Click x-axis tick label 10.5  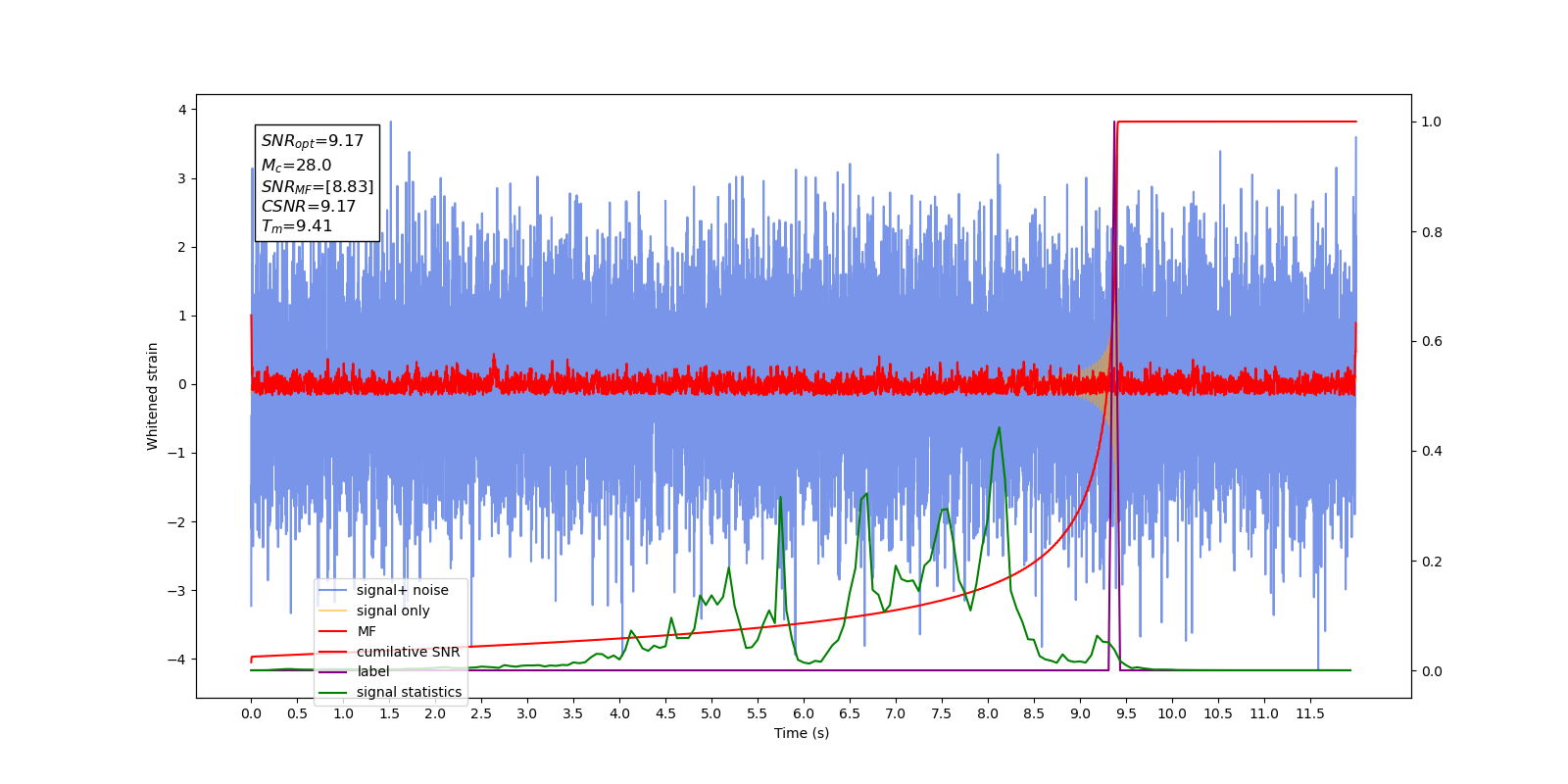[x=1218, y=713]
